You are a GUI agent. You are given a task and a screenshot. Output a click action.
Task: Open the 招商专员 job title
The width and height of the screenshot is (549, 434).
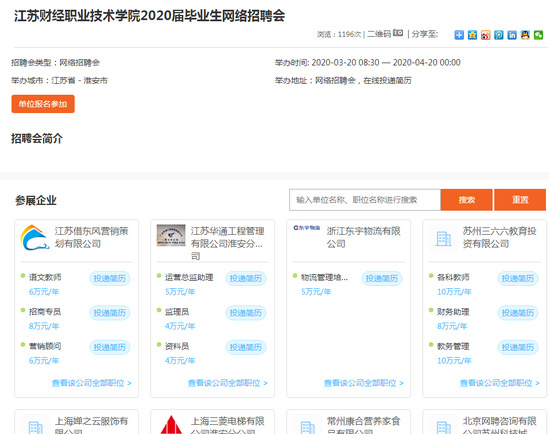(x=45, y=312)
